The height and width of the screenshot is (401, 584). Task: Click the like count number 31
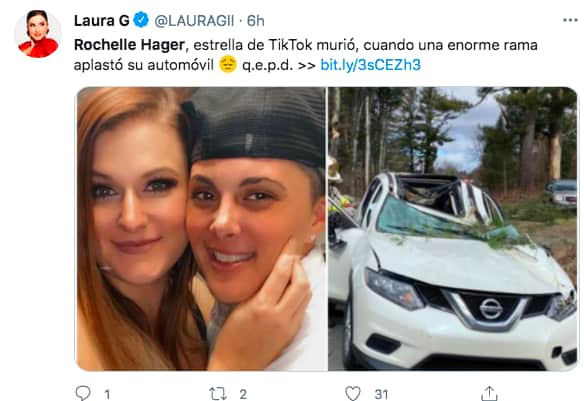coord(381,394)
